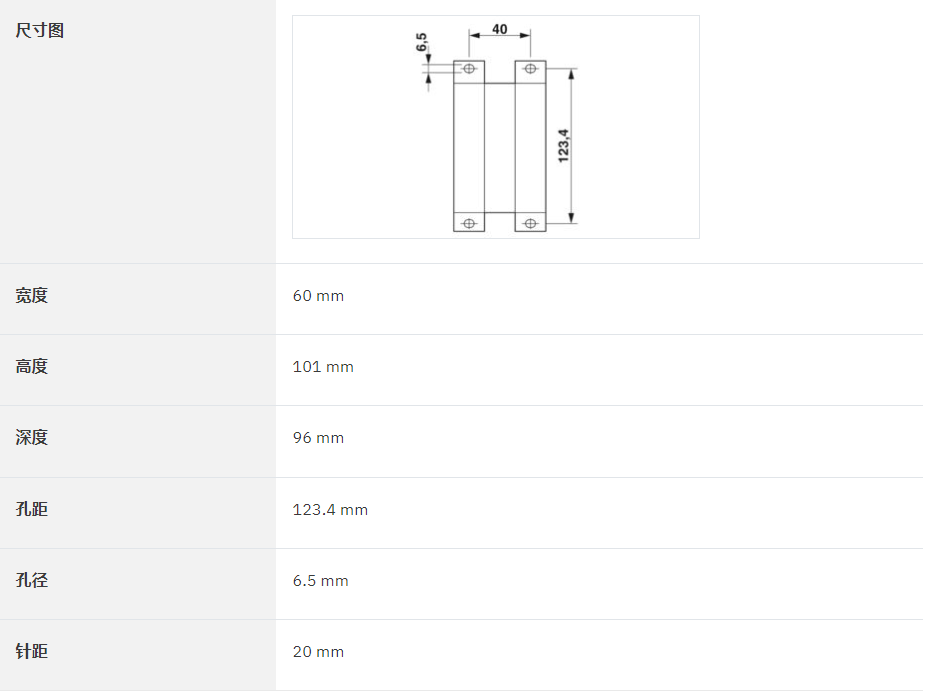
Task: Click bottom-right mounting hole symbol in drawing
Action: click(530, 223)
